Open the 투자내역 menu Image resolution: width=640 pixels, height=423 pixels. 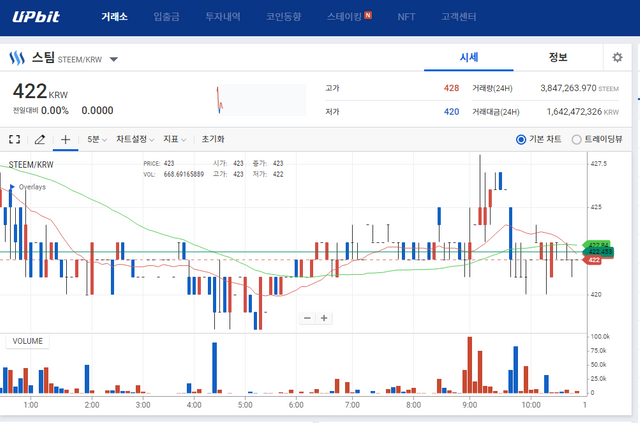[223, 17]
